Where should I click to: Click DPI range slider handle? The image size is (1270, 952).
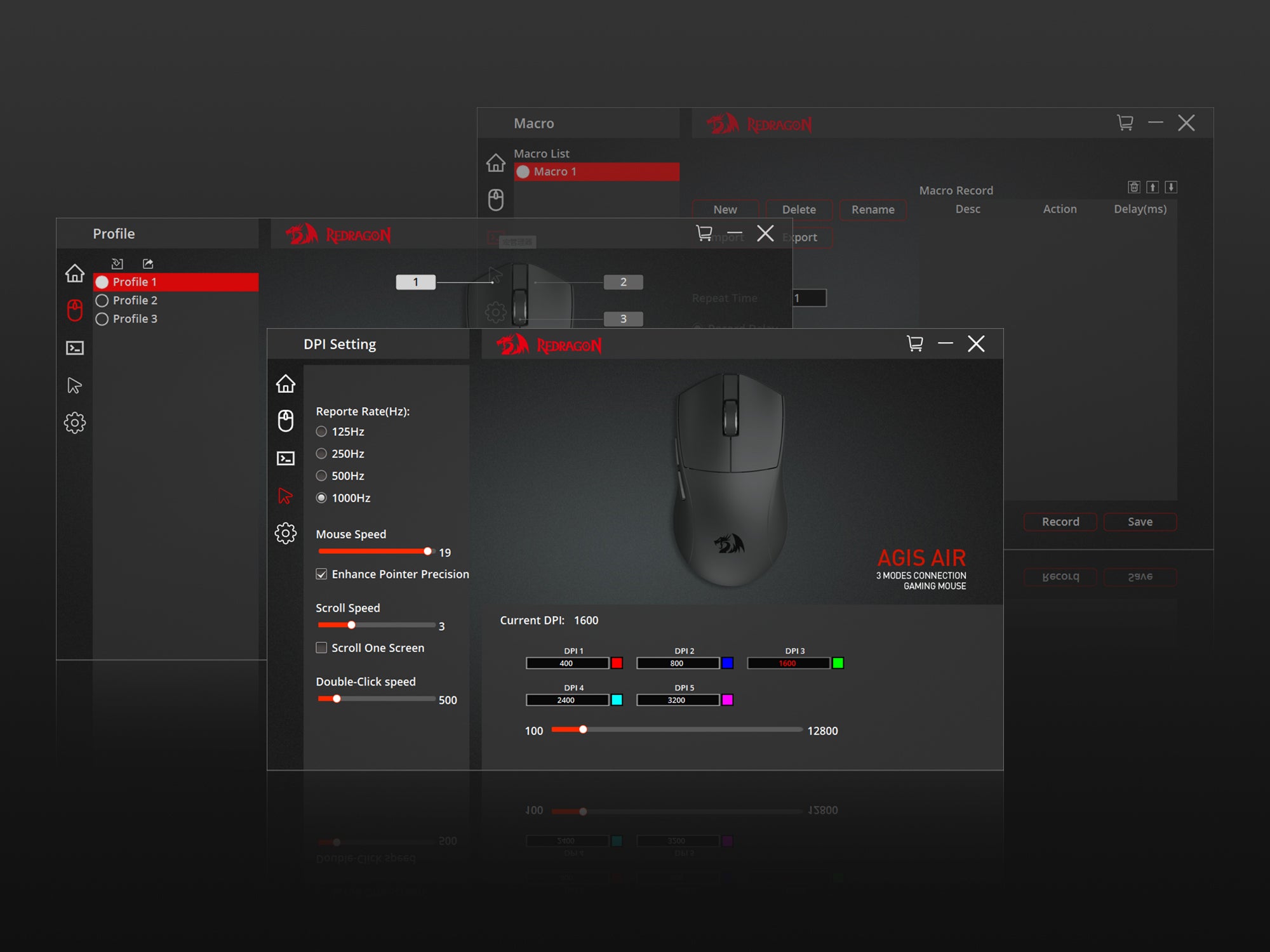(x=583, y=729)
